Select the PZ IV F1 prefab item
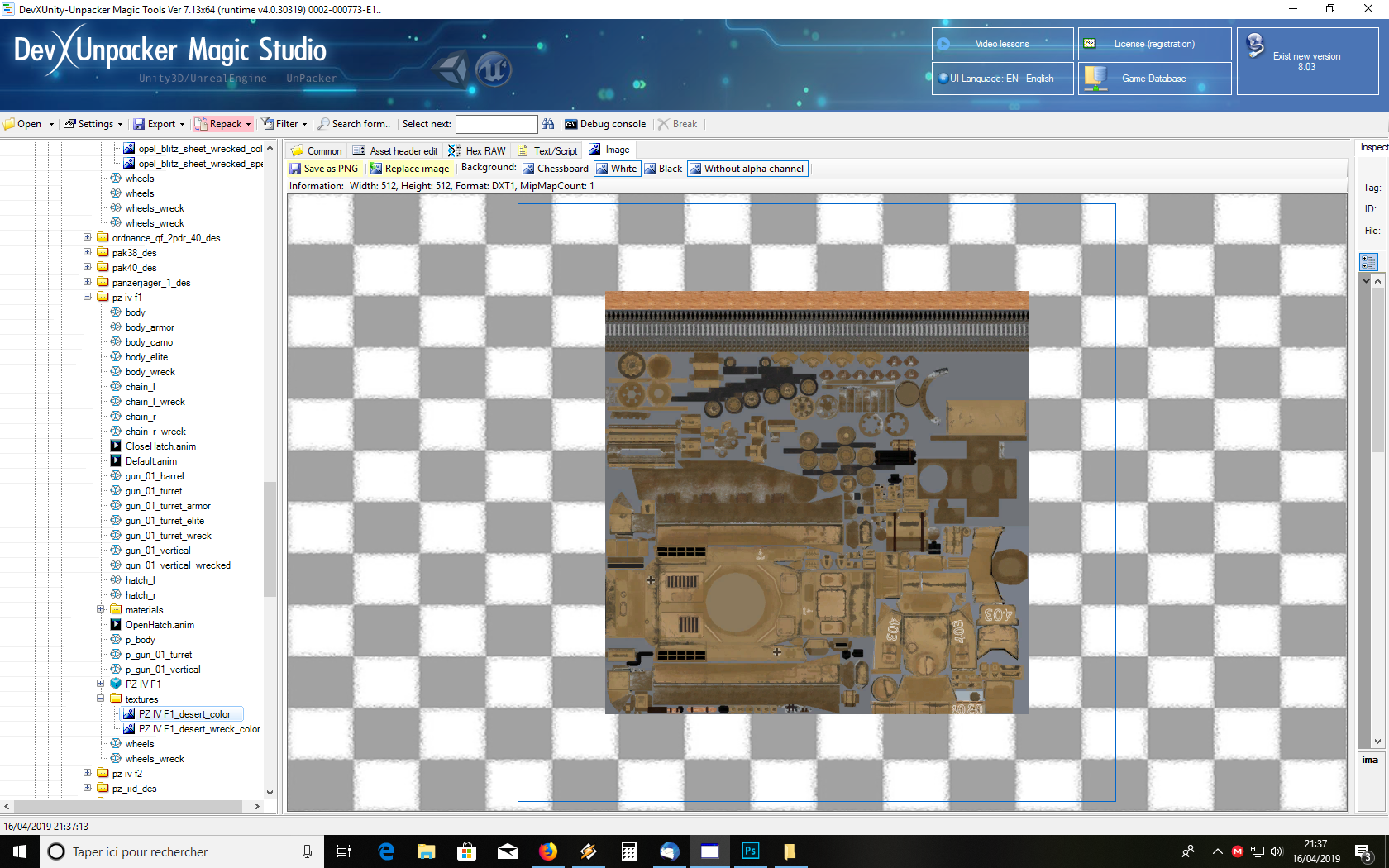This screenshot has width=1389, height=868. click(143, 684)
